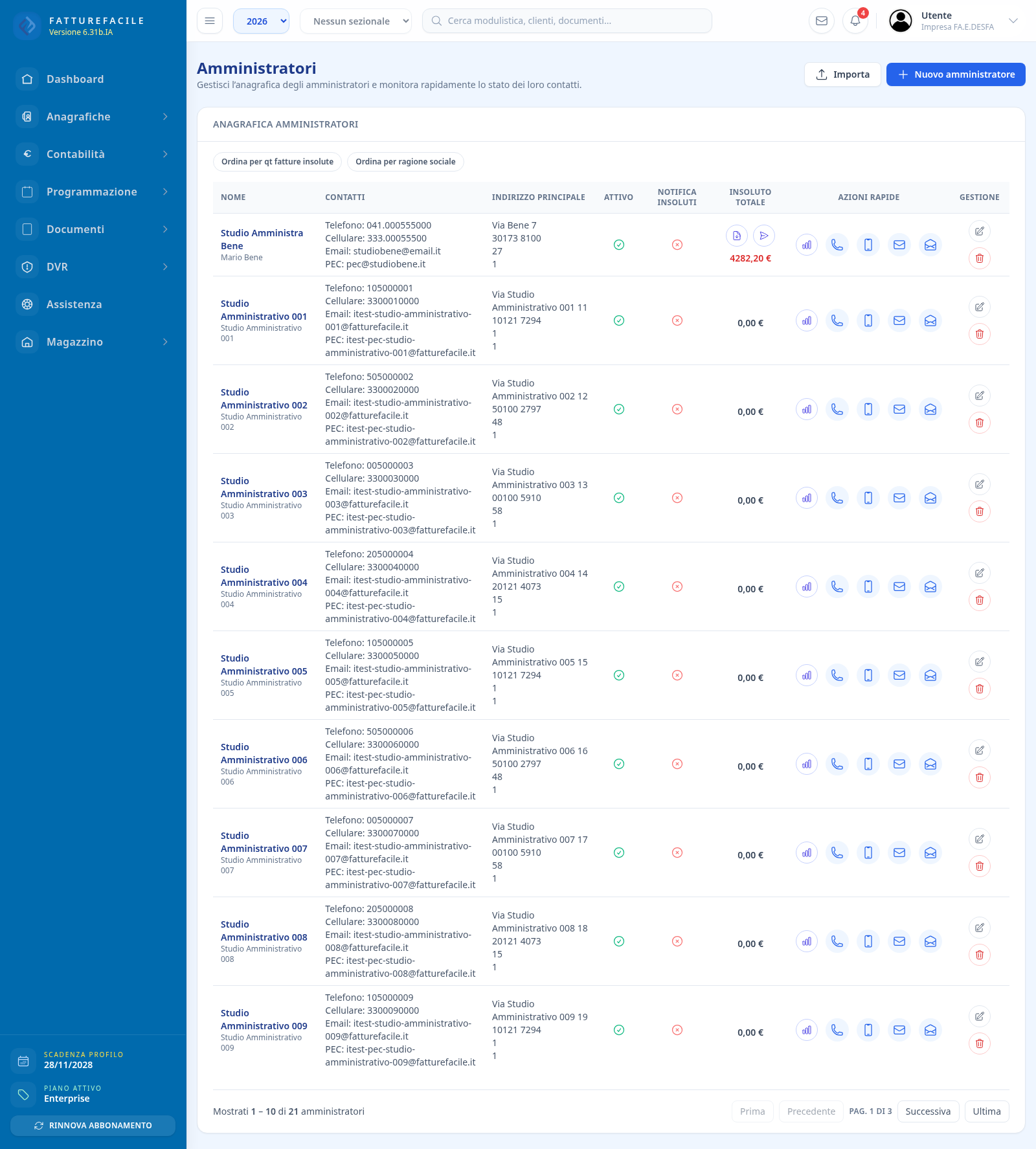1036x1149 pixels.
Task: Send email icon for Studio Amministrativo 004
Action: click(x=899, y=586)
